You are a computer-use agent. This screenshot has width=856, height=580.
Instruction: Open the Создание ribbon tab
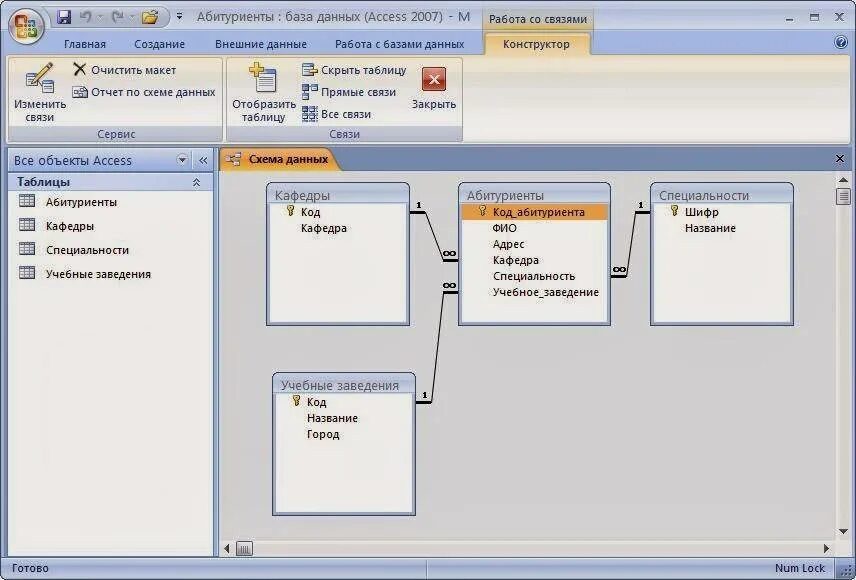pyautogui.click(x=159, y=44)
